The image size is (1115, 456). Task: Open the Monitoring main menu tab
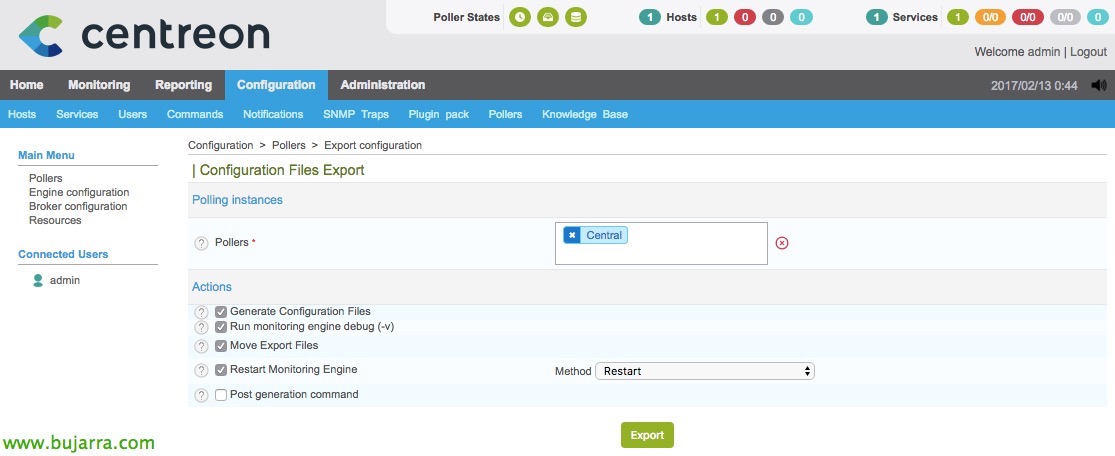(99, 85)
